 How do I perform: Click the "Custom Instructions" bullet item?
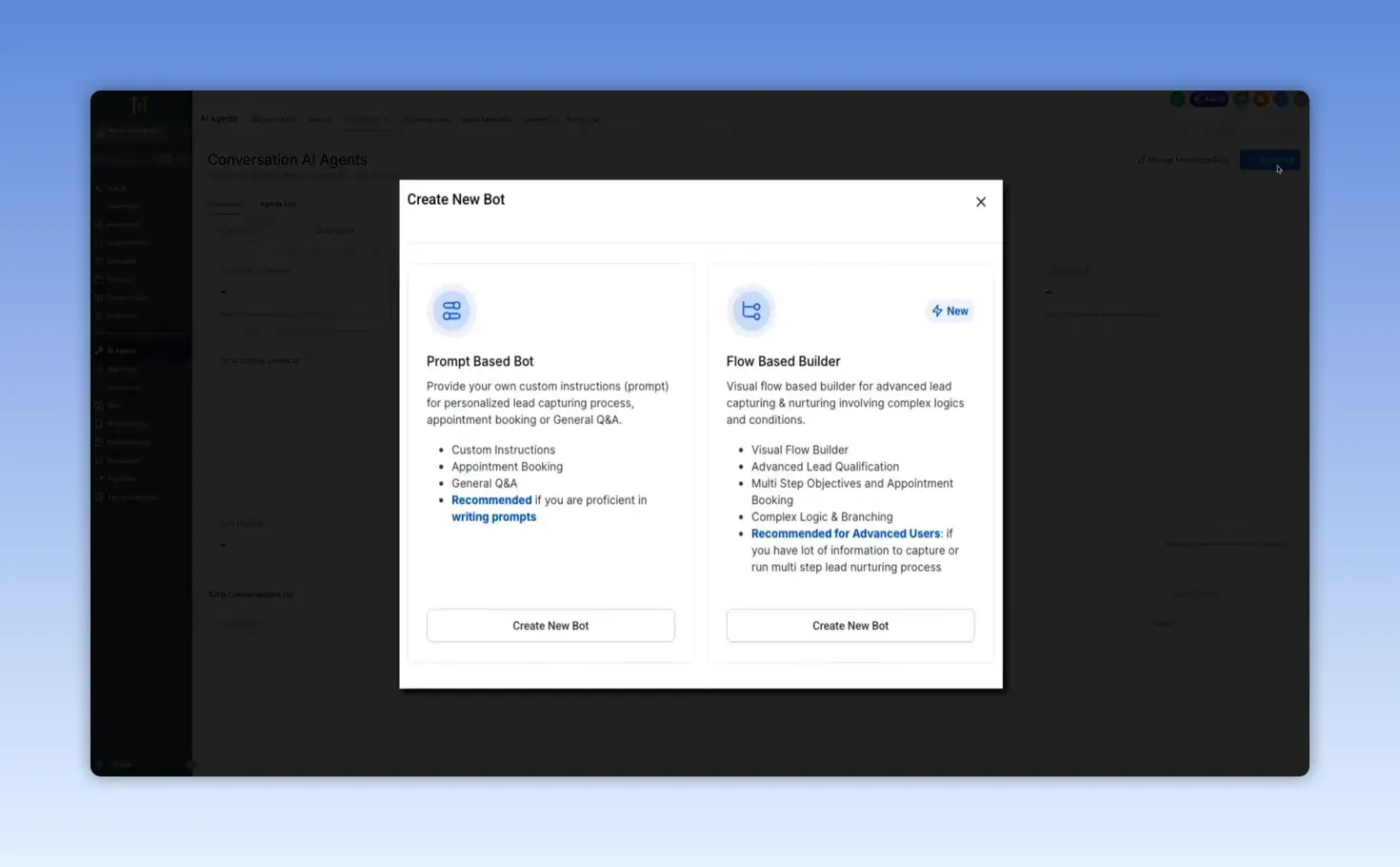coord(503,450)
